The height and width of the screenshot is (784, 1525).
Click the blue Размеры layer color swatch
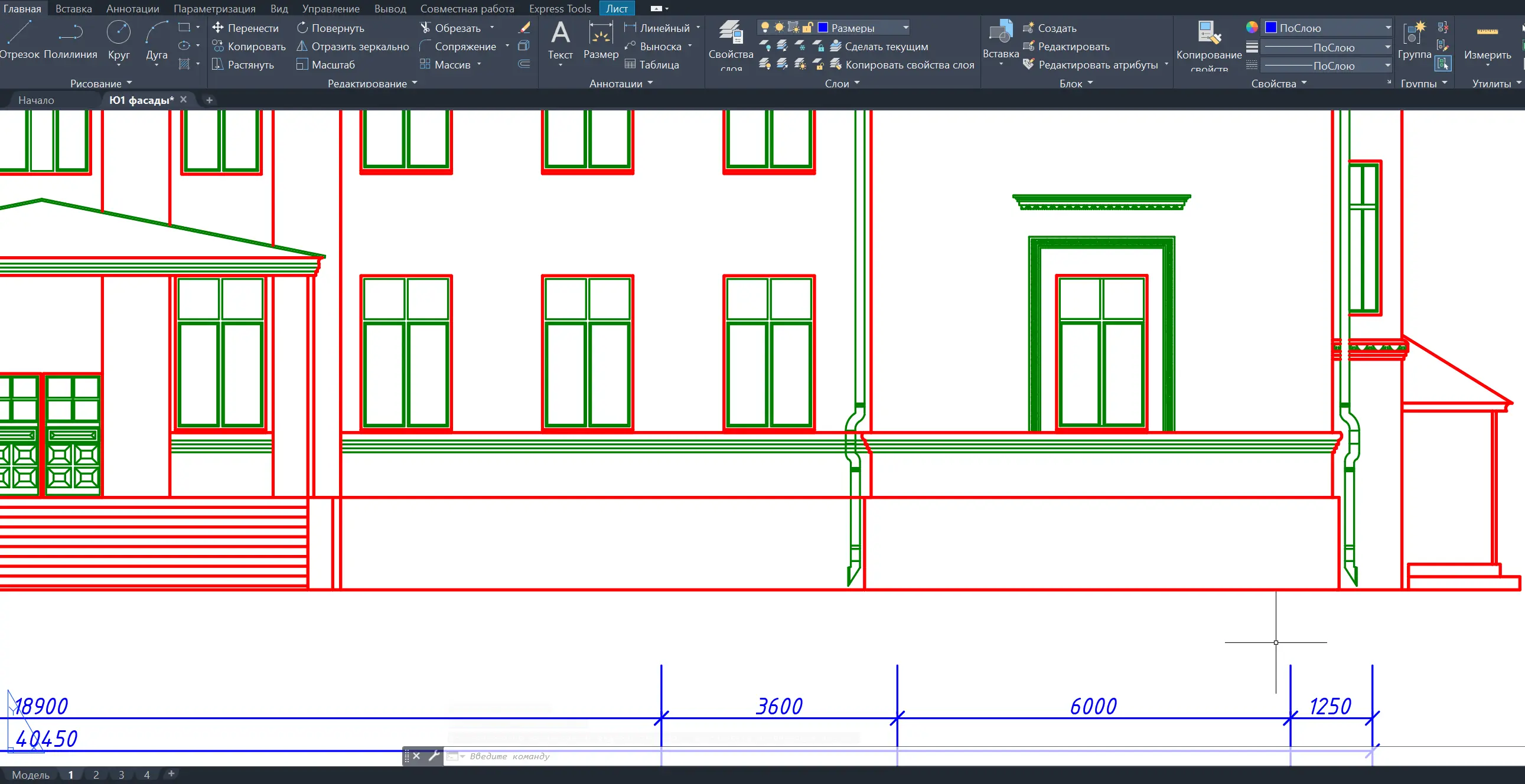[x=823, y=27]
